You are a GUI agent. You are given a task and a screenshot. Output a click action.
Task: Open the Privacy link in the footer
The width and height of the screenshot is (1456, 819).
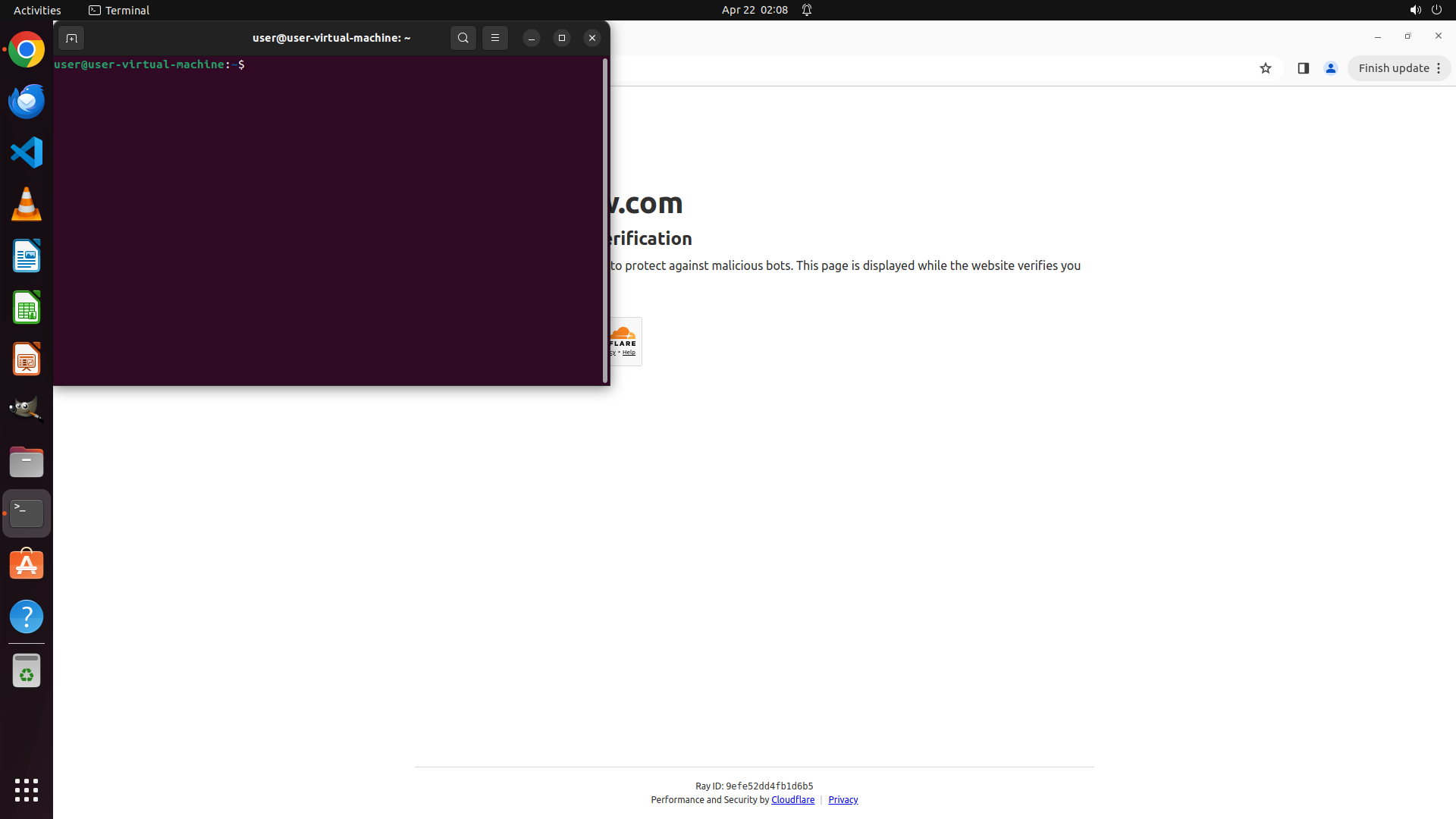(843, 799)
